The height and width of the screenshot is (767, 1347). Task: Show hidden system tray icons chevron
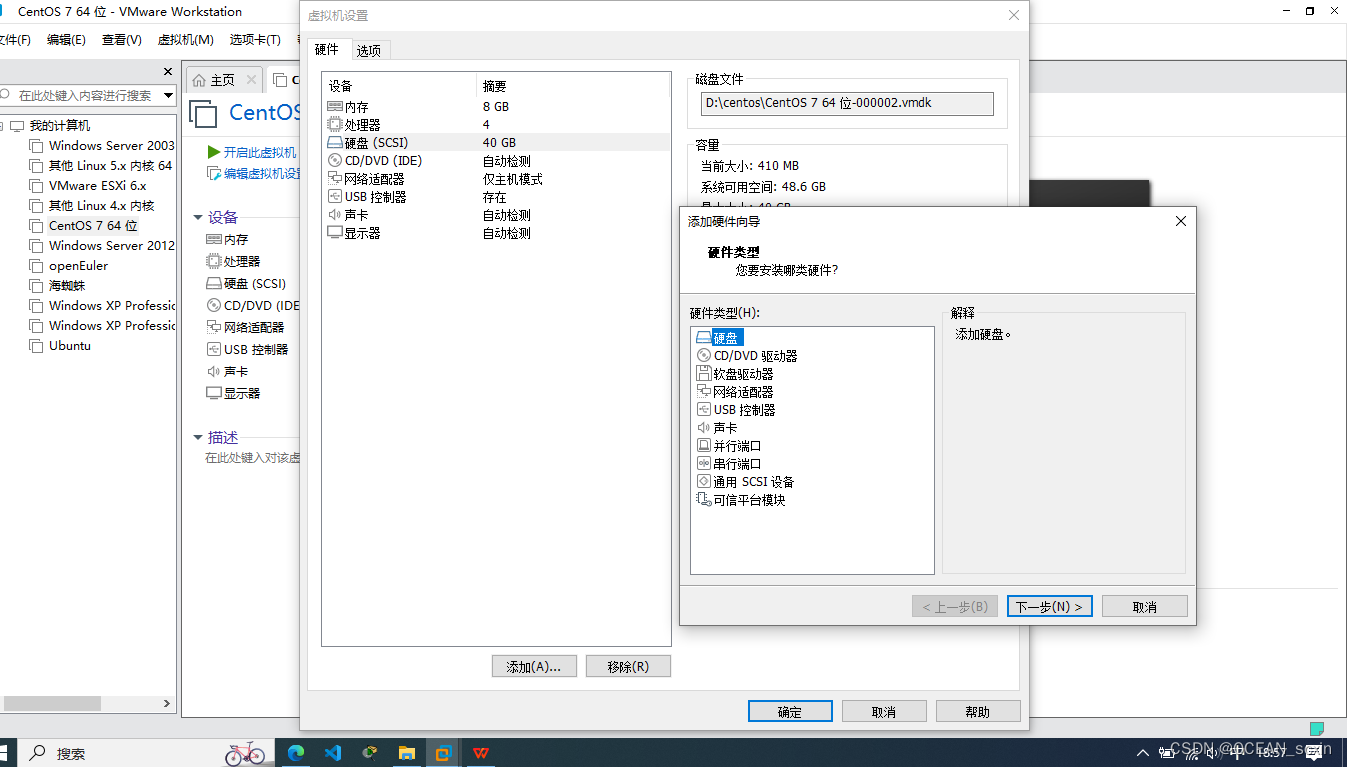pos(1143,753)
